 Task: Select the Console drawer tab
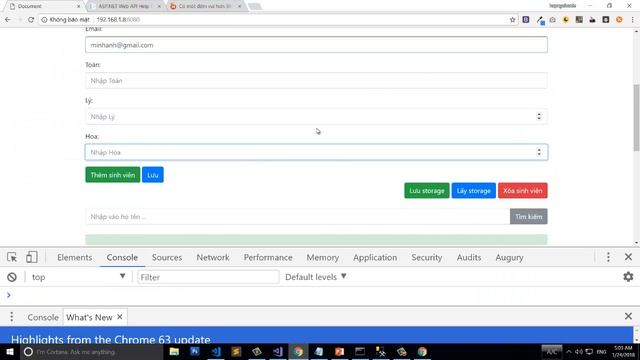click(x=43, y=317)
